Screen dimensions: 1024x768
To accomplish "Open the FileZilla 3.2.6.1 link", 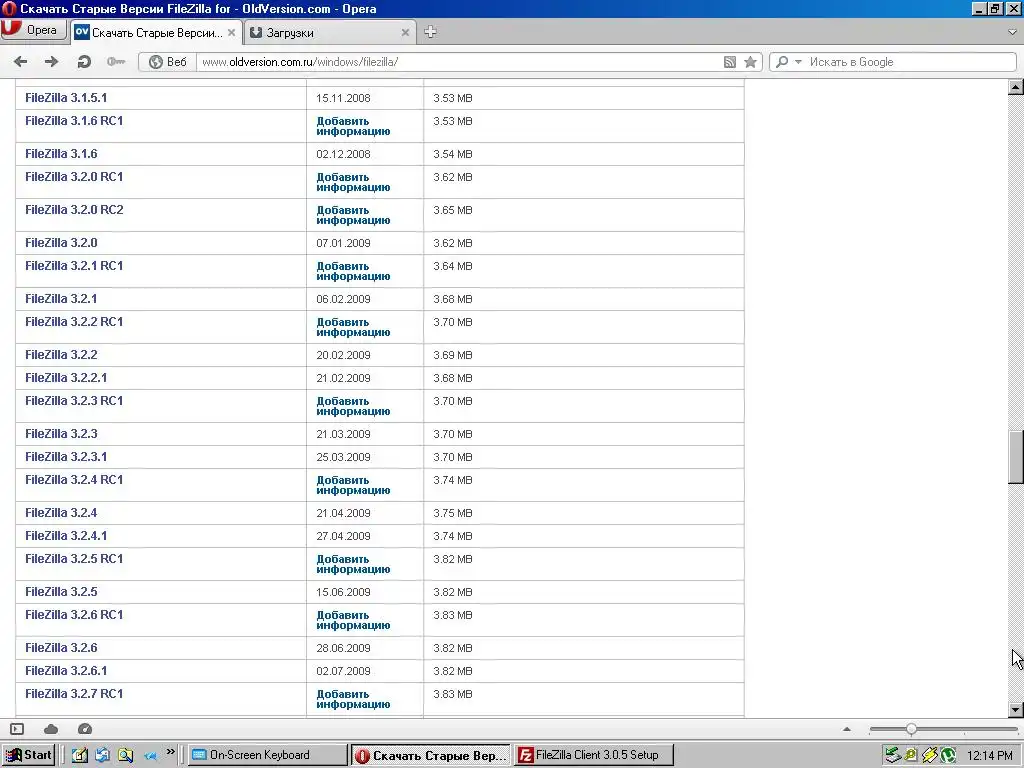I will pos(66,671).
